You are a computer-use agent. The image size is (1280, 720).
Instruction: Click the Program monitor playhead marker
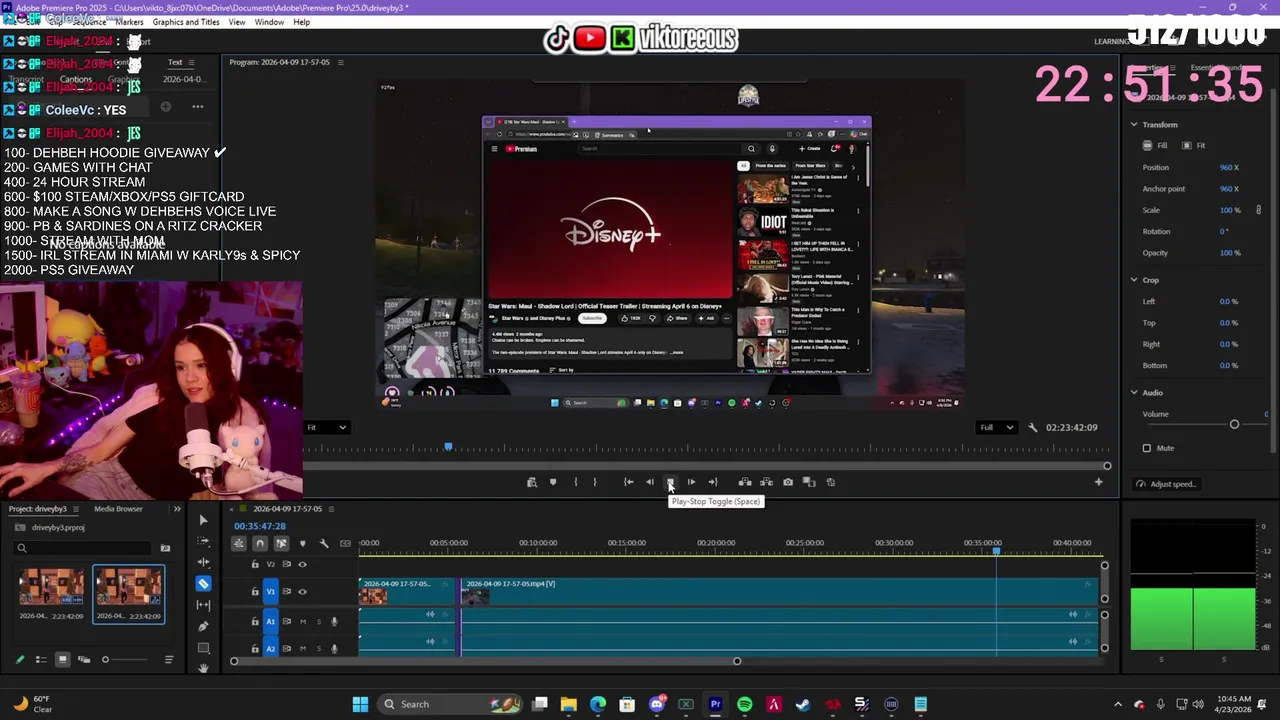click(448, 447)
